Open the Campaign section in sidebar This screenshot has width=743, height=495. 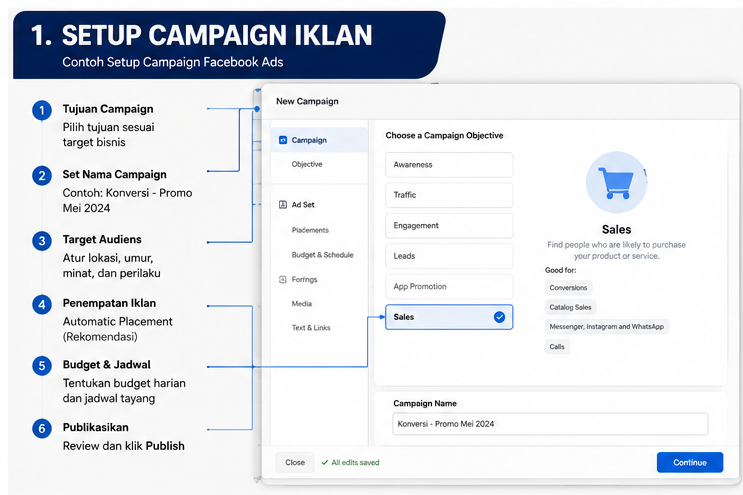319,140
